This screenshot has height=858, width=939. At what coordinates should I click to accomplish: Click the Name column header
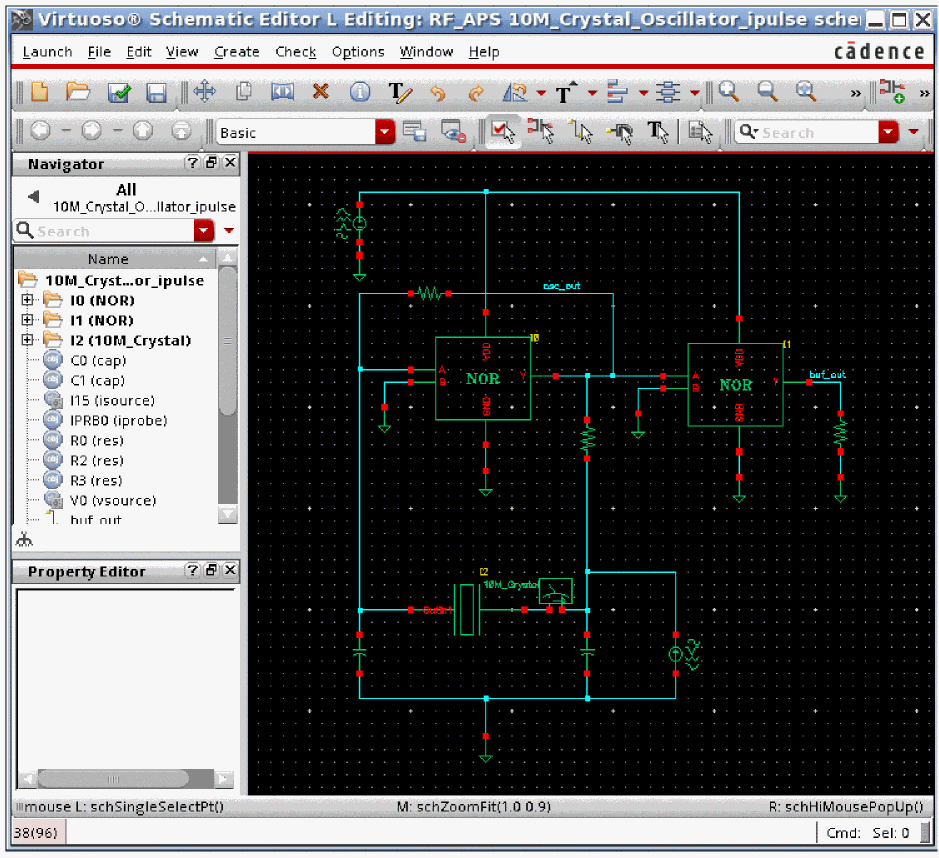(x=108, y=258)
